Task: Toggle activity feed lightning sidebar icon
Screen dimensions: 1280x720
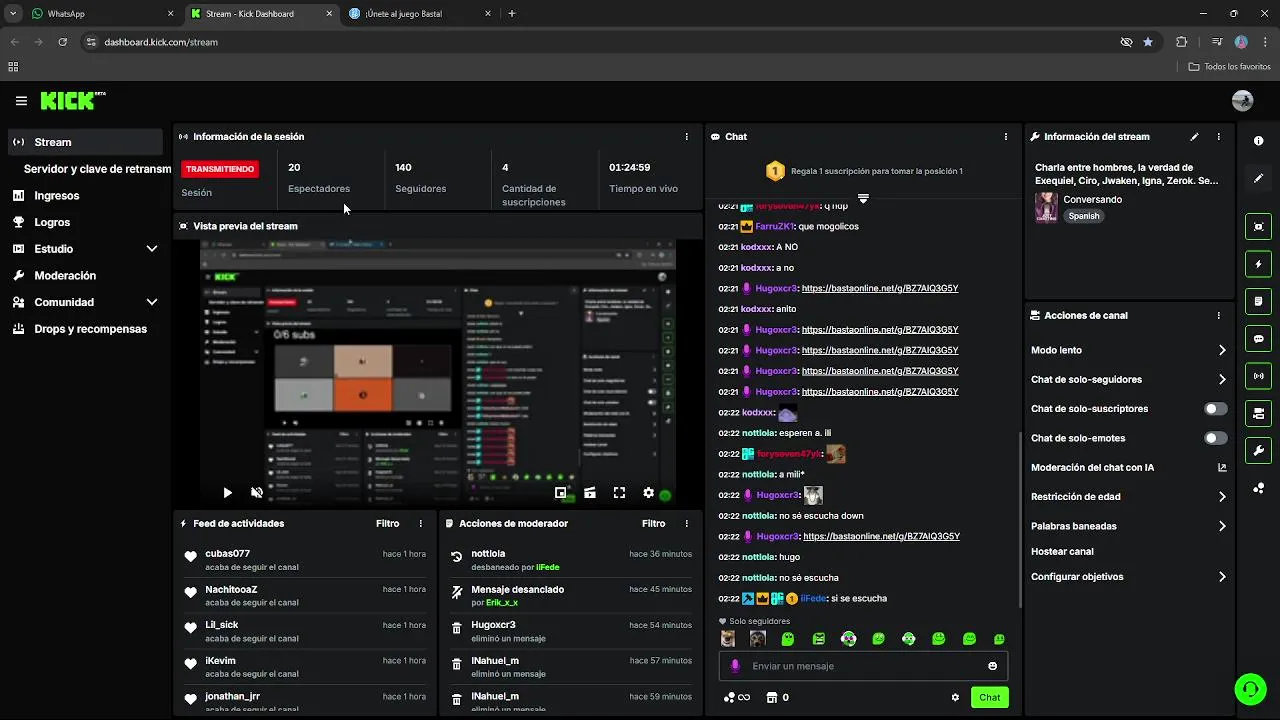Action: click(x=1258, y=264)
